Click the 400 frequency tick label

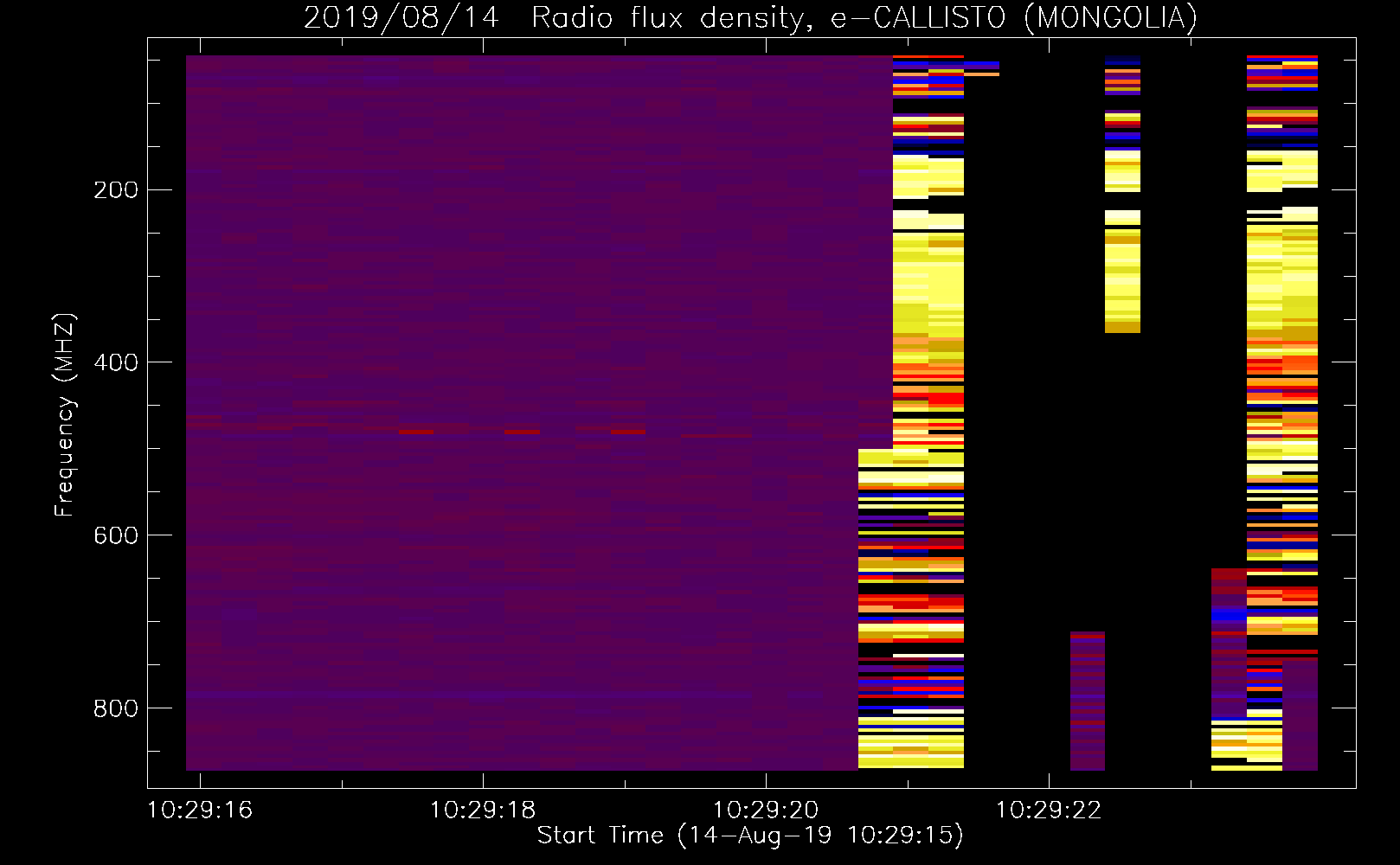[x=116, y=362]
